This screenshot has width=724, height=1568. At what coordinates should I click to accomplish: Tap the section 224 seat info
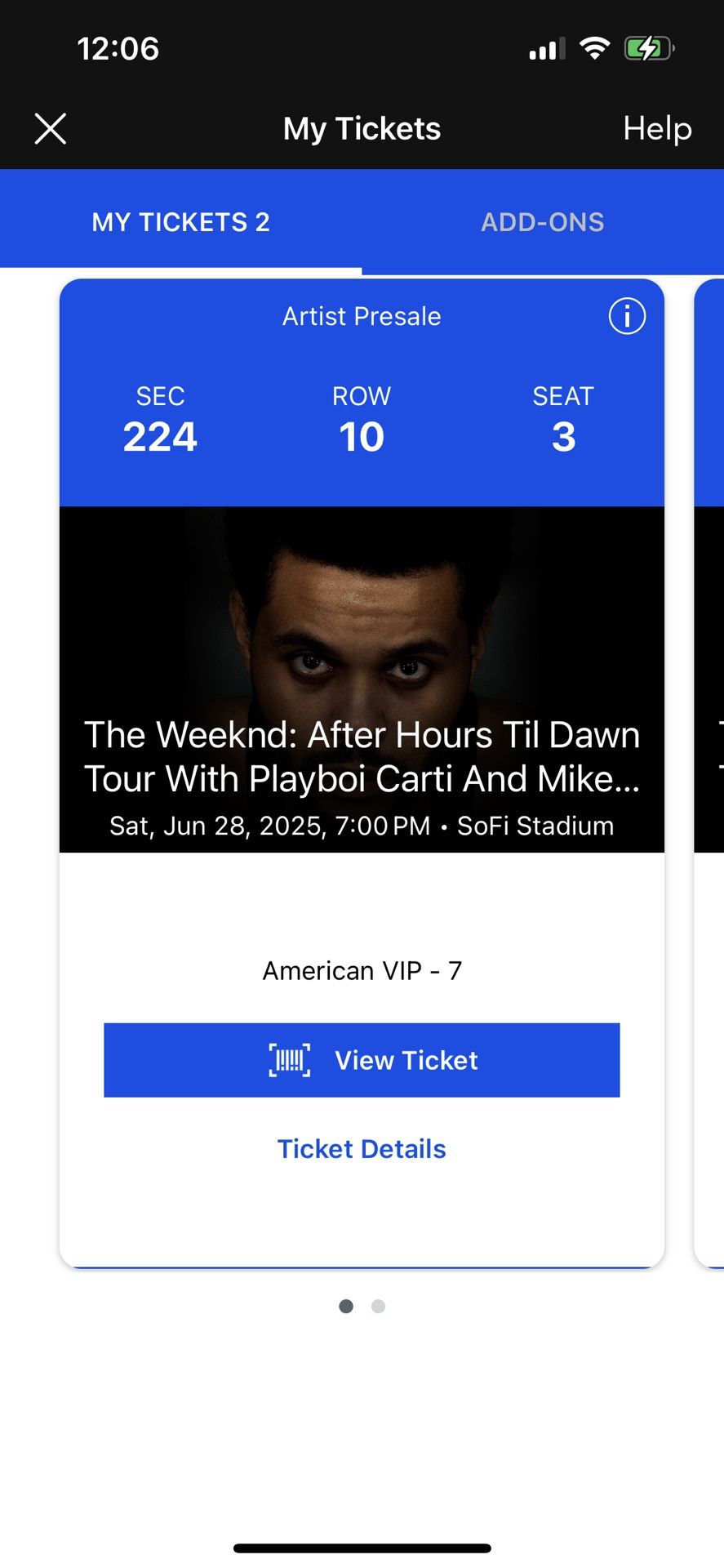[160, 420]
